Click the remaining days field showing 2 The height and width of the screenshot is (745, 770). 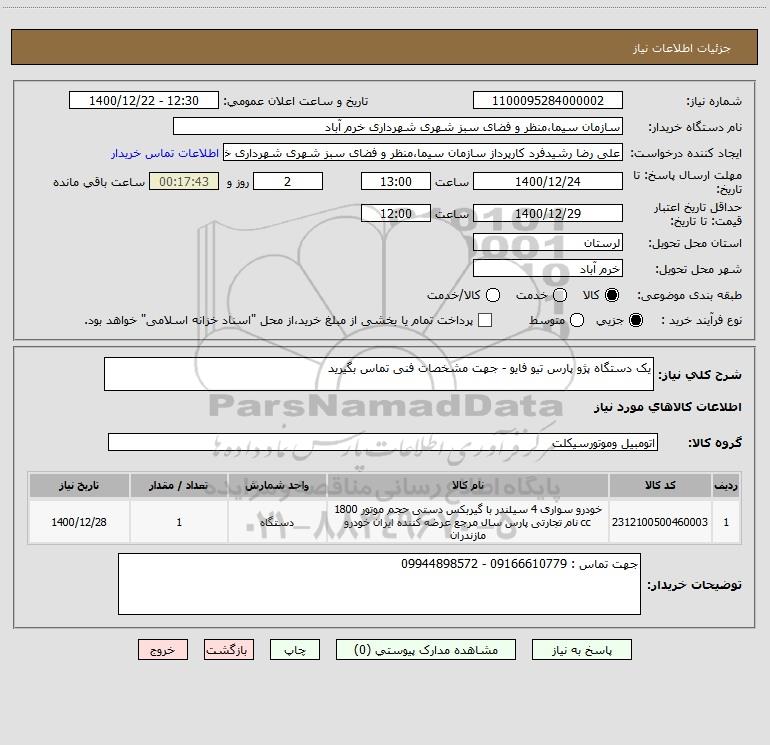pos(288,181)
